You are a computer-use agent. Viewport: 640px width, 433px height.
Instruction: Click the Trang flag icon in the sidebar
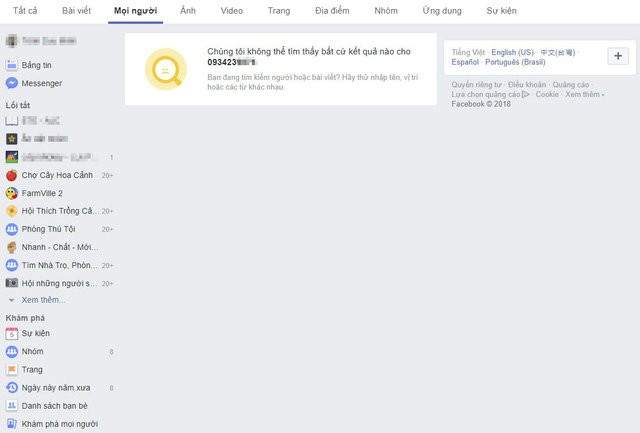pos(11,369)
